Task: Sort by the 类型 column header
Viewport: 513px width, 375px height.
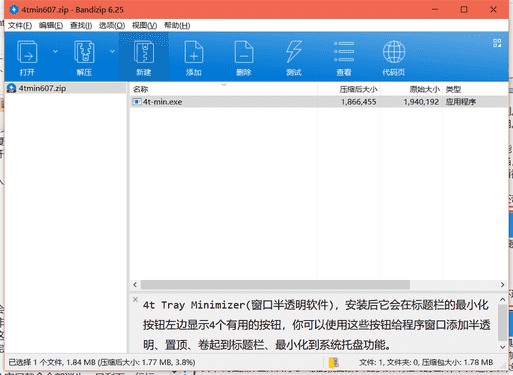Action: click(475, 89)
